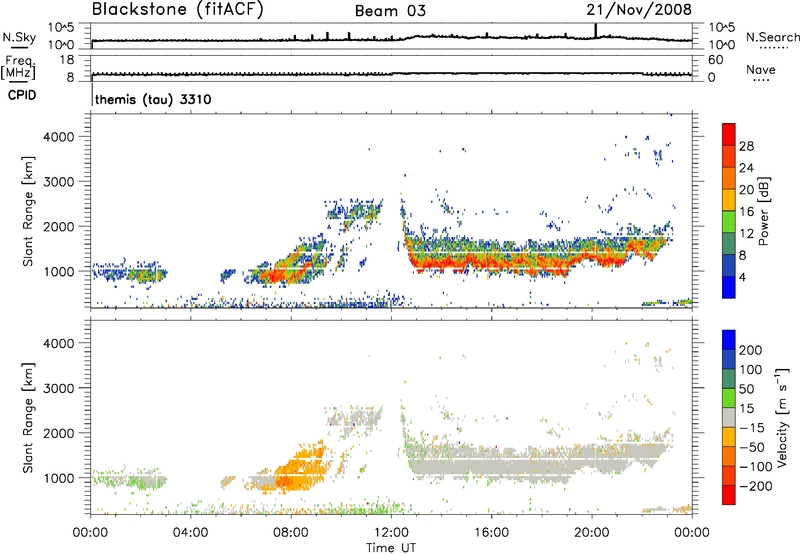800x554 pixels.
Task: Click the gray segment of the Velocity colorbar
Action: 729,417
